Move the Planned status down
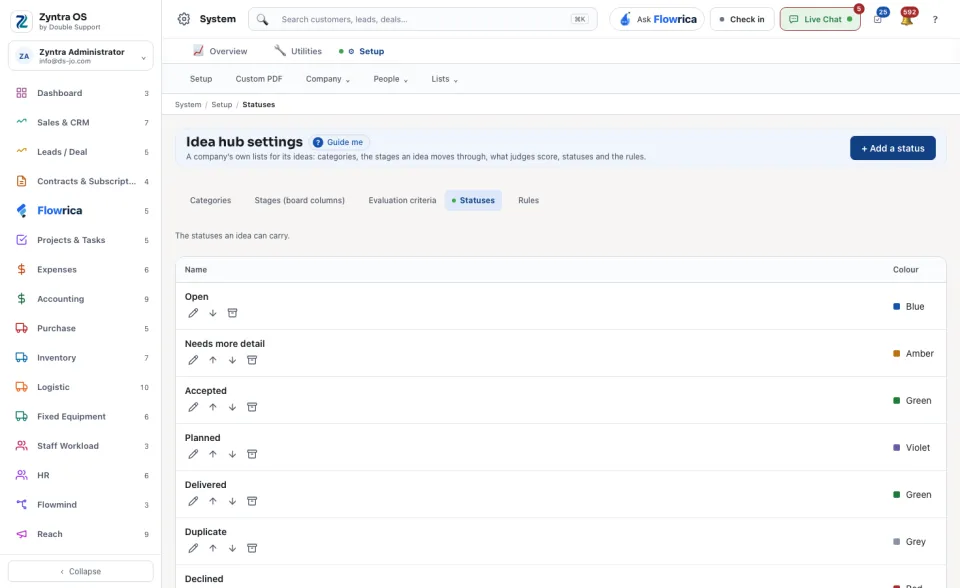Screen dimensions: 960x588 pyautogui.click(x=232, y=454)
